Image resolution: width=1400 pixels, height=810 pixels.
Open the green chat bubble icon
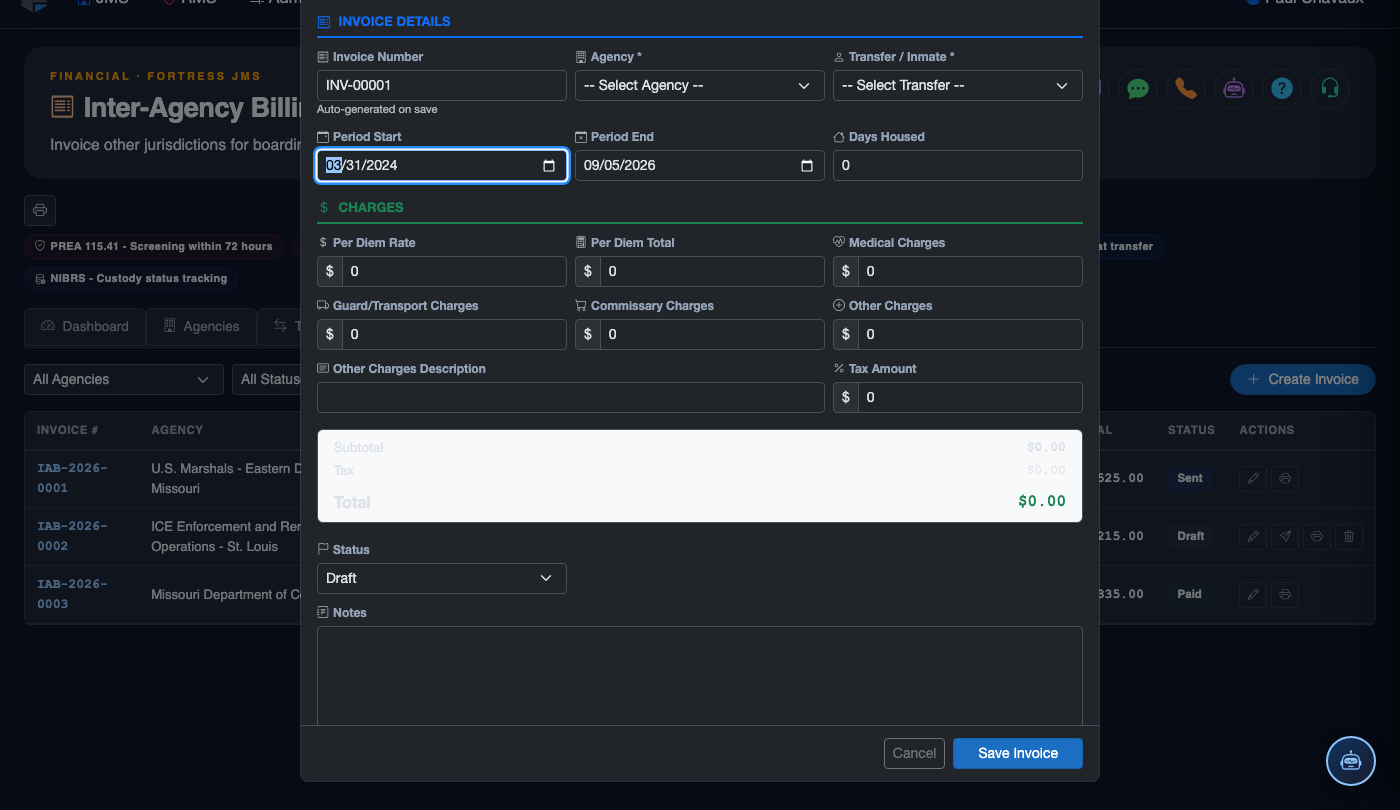tap(1138, 88)
